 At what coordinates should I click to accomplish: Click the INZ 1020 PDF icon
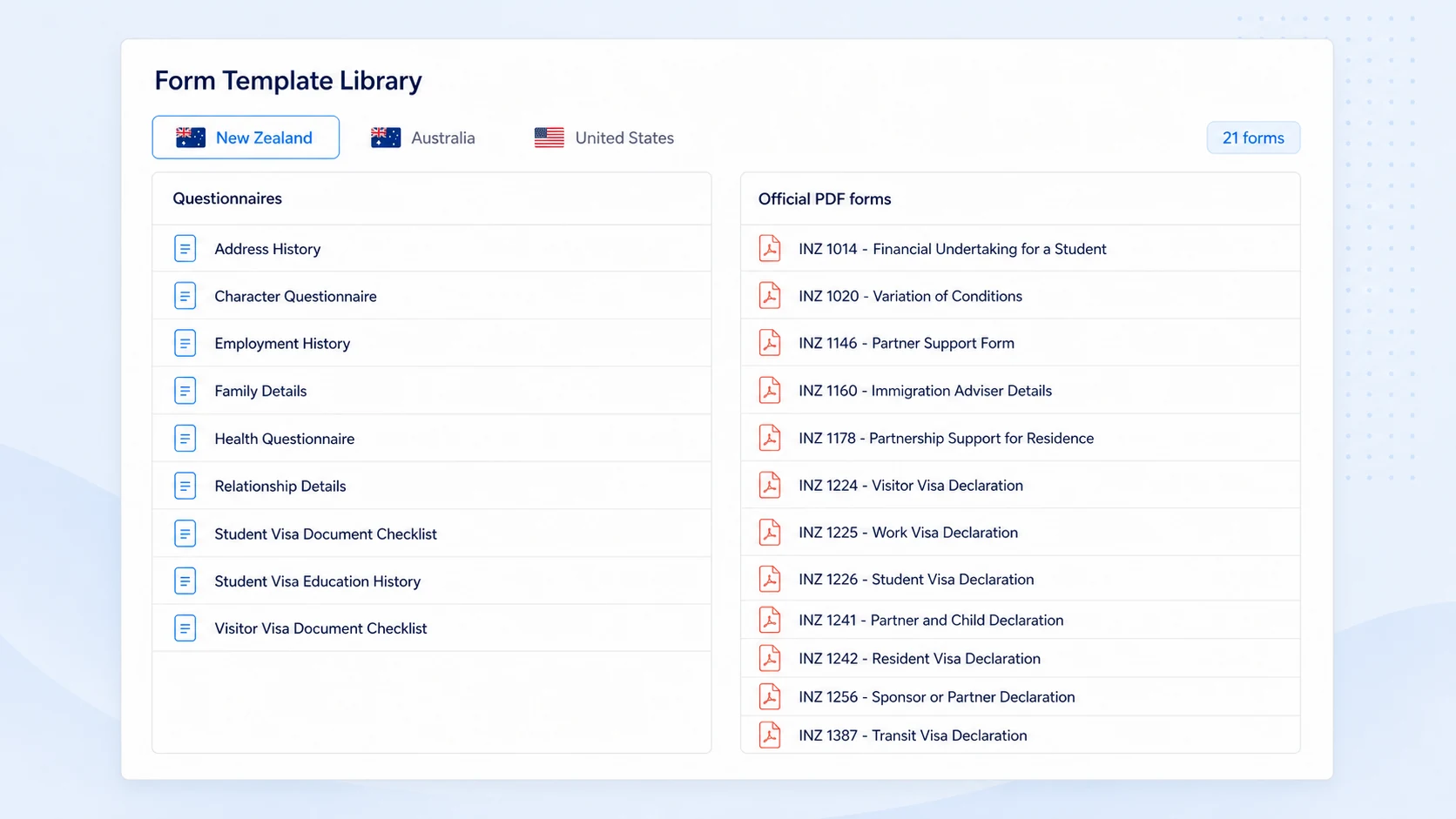(x=770, y=296)
